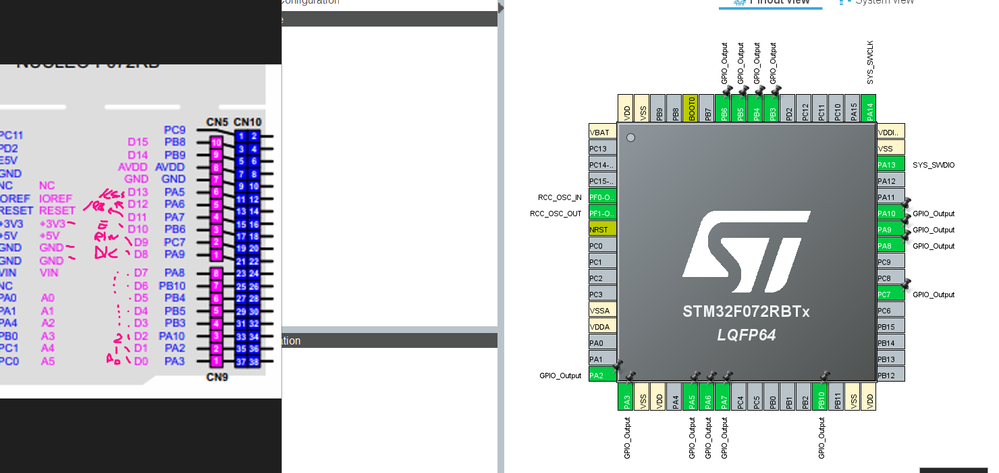Select the unassigned PC5 pin
The height and width of the screenshot is (473, 999).
(x=756, y=396)
